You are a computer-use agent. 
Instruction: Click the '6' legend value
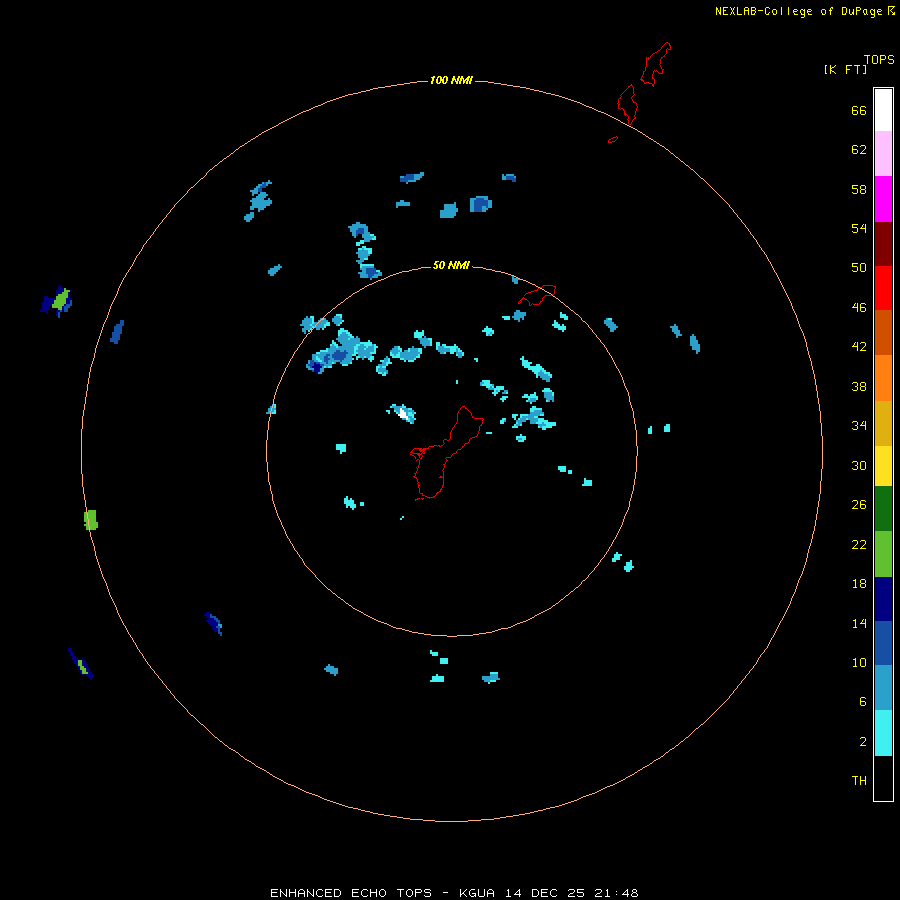coord(862,702)
